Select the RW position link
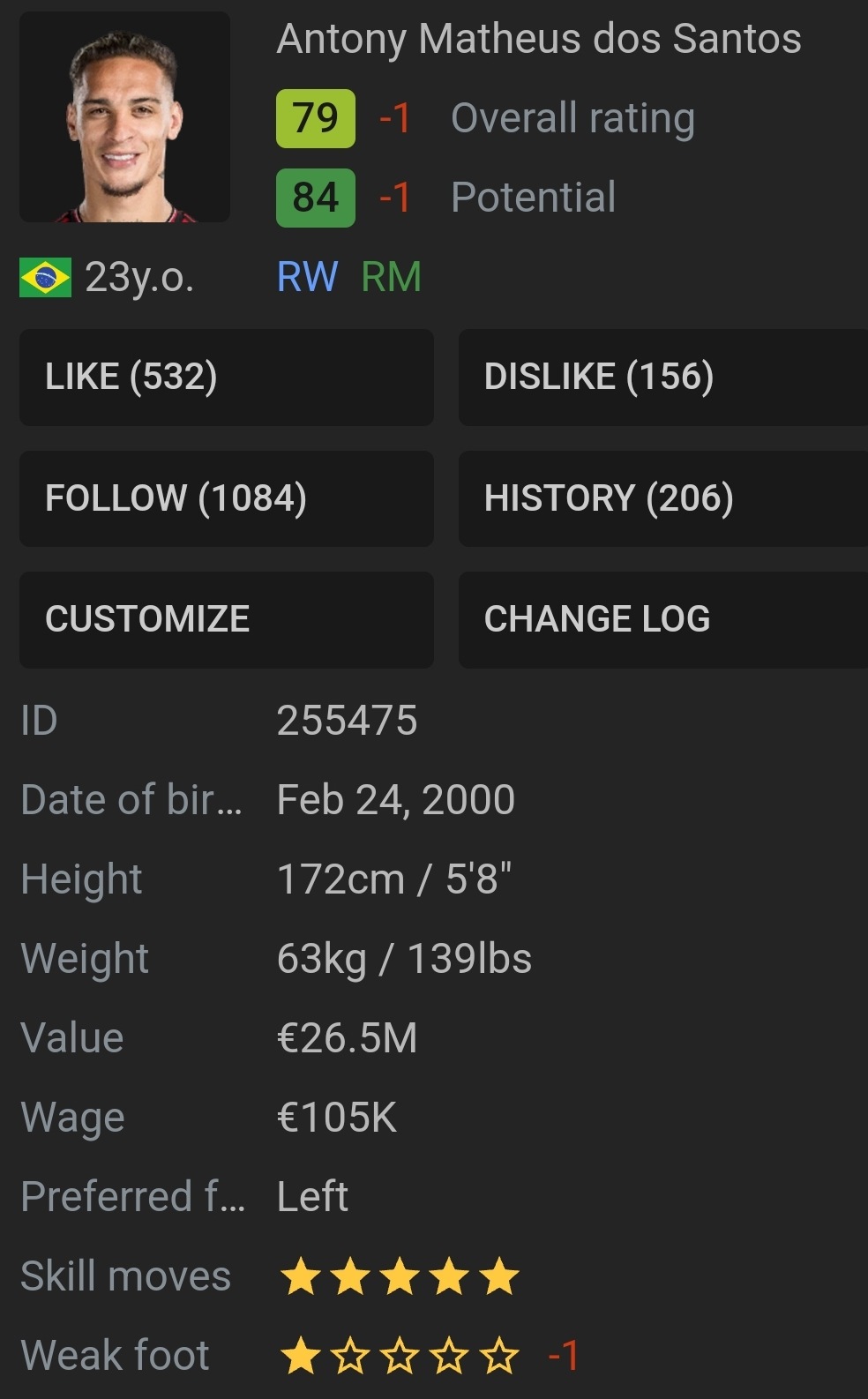Image resolution: width=868 pixels, height=1399 pixels. point(307,277)
